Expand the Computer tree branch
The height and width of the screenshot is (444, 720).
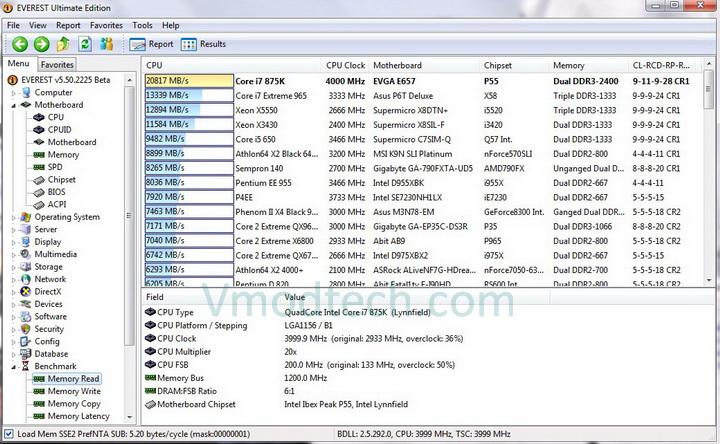click(13, 93)
